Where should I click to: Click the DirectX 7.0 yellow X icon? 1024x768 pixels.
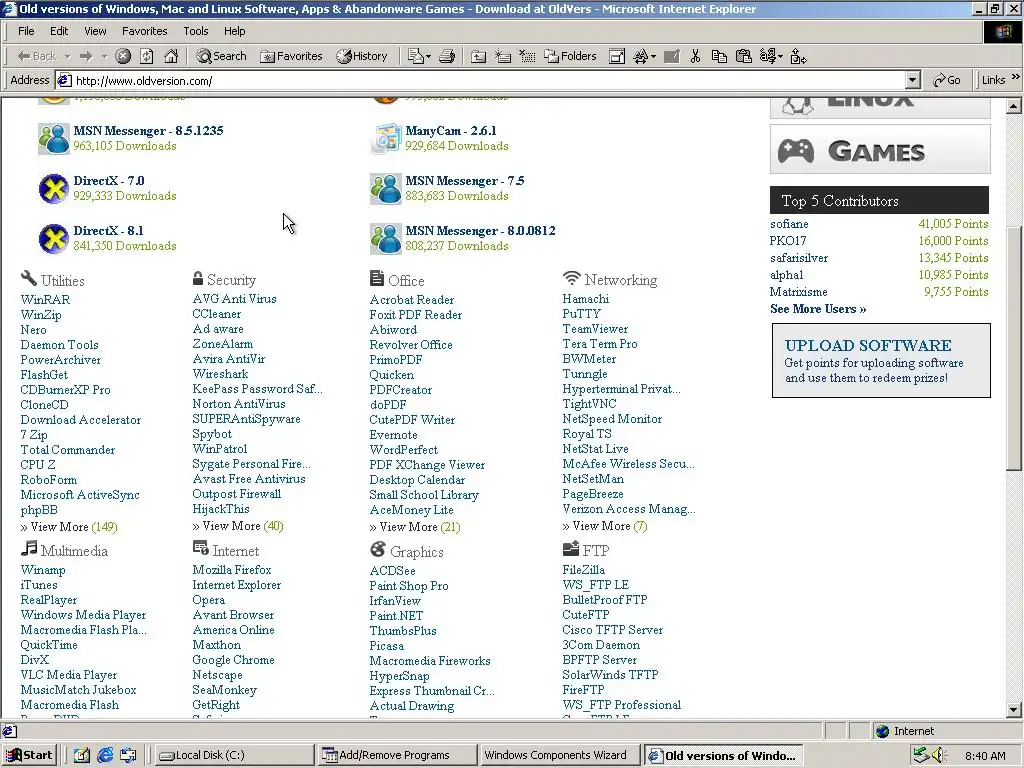click(54, 189)
